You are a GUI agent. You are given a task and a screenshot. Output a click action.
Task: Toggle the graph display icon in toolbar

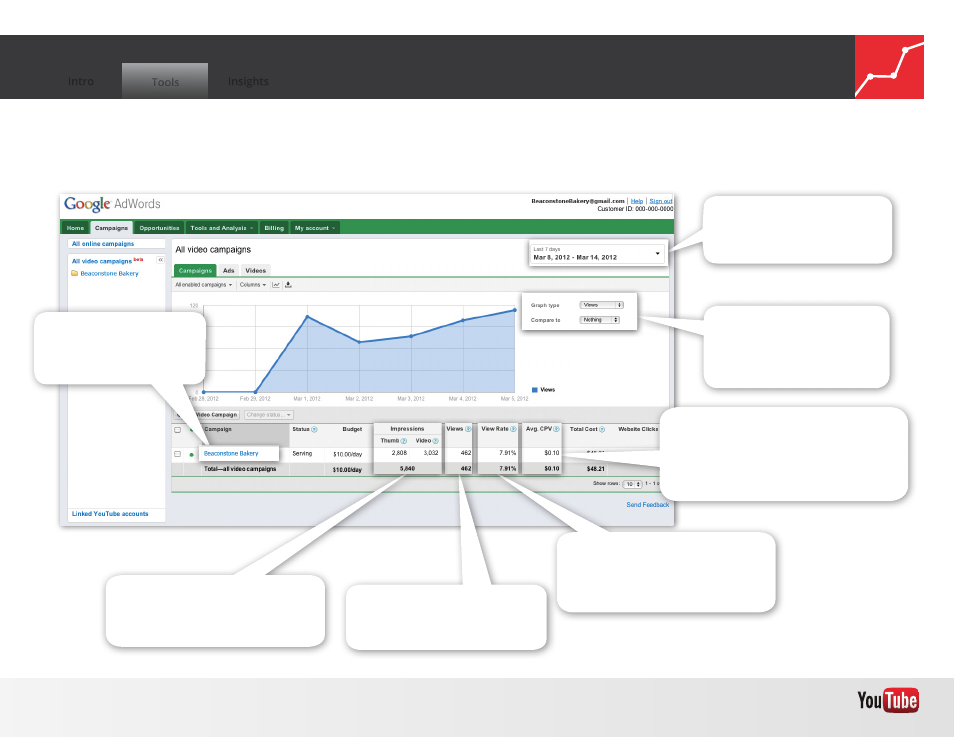coord(276,285)
